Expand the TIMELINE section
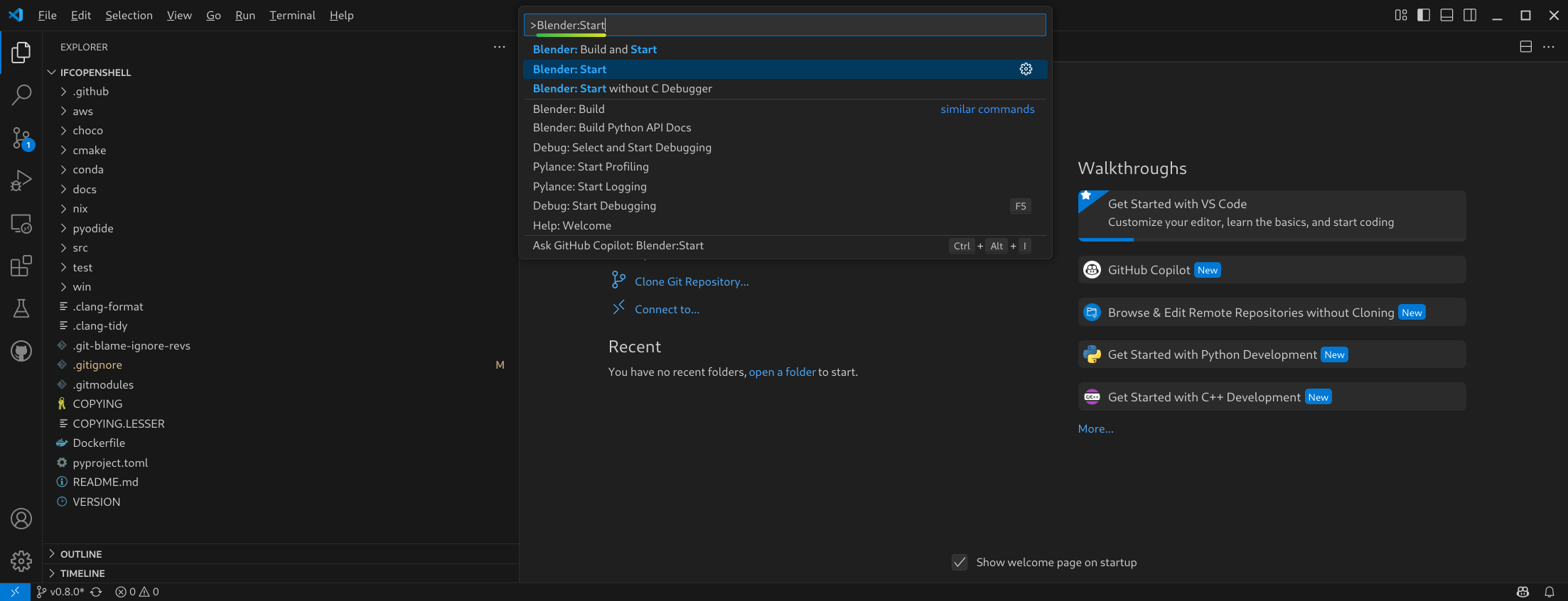 pos(82,573)
